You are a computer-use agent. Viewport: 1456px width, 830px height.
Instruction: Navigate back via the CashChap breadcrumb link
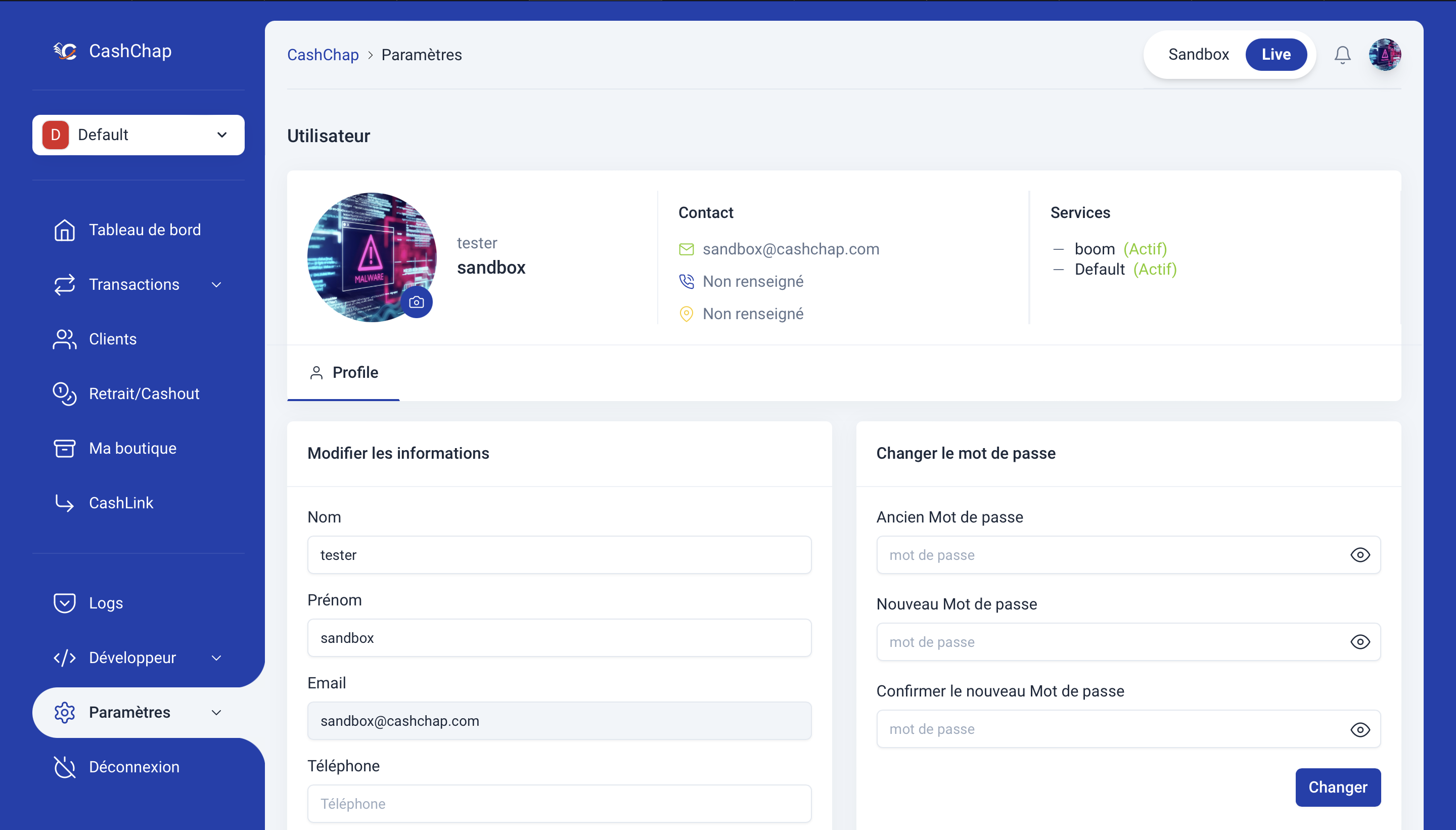(323, 54)
